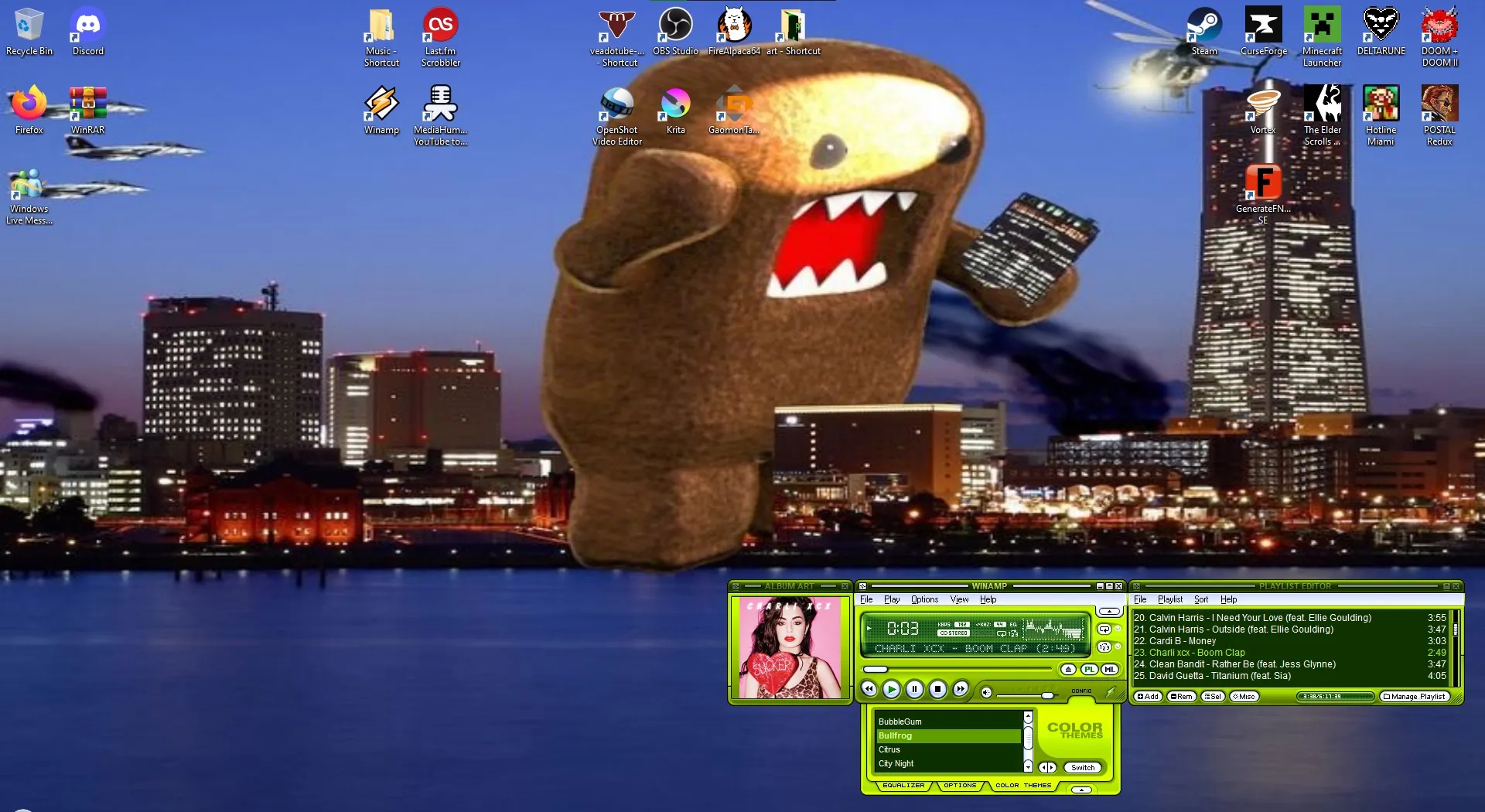The height and width of the screenshot is (812, 1485).
Task: Launch the FireAlpaca64 shortcut
Action: (x=734, y=32)
